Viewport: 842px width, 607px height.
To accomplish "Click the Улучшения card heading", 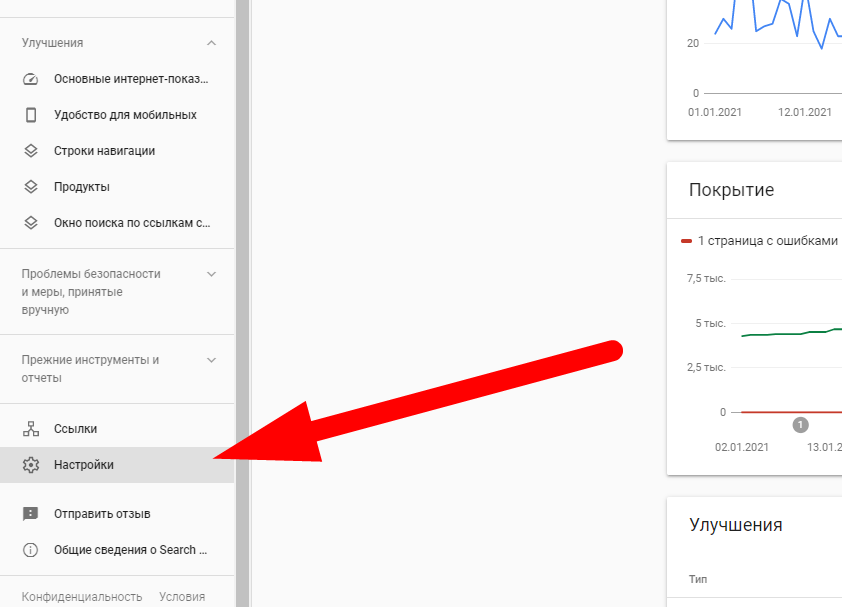I will point(736,525).
